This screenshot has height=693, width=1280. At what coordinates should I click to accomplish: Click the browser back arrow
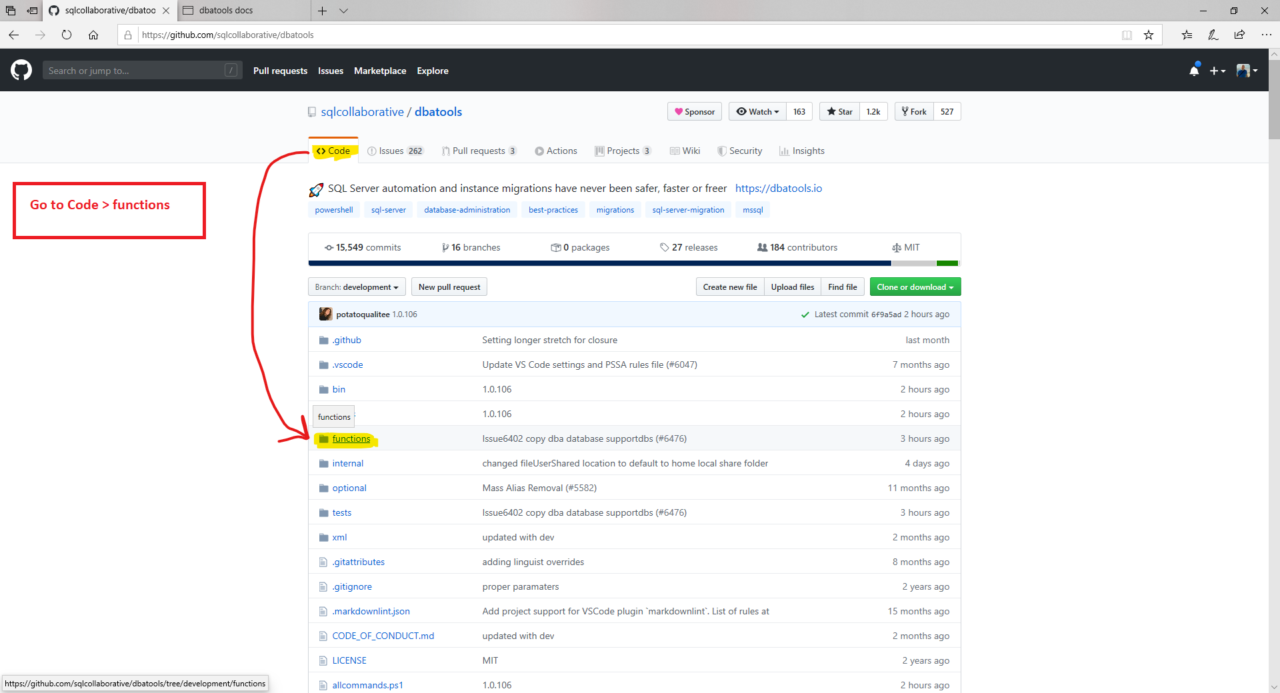pos(14,34)
